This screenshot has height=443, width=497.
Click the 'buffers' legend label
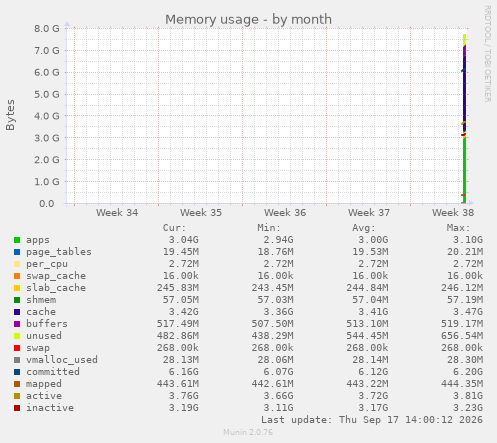47,324
